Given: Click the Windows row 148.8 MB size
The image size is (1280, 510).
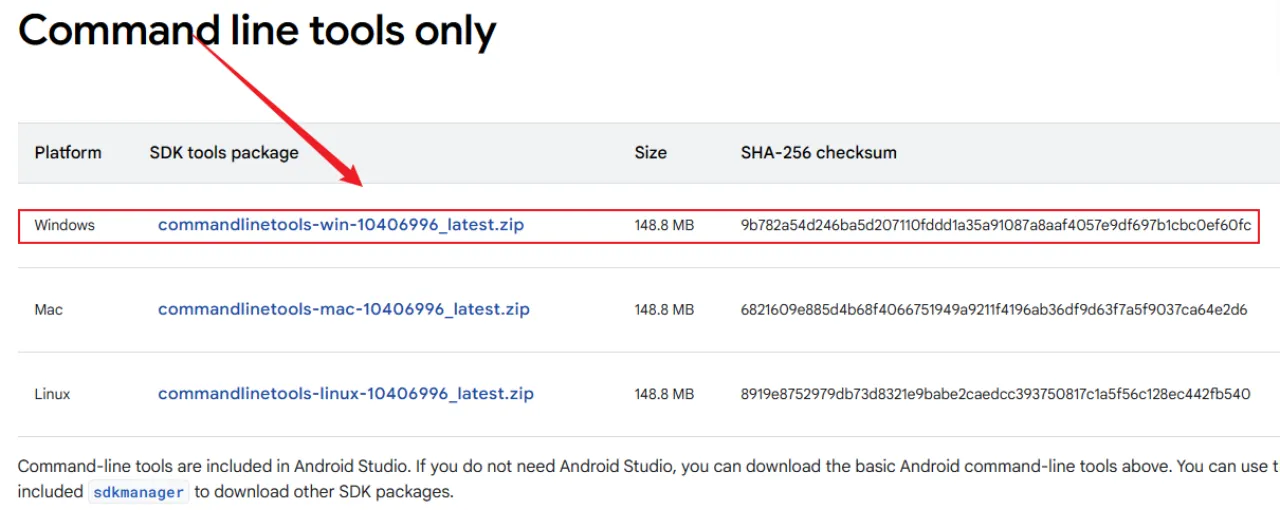Looking at the screenshot, I should pos(663,225).
